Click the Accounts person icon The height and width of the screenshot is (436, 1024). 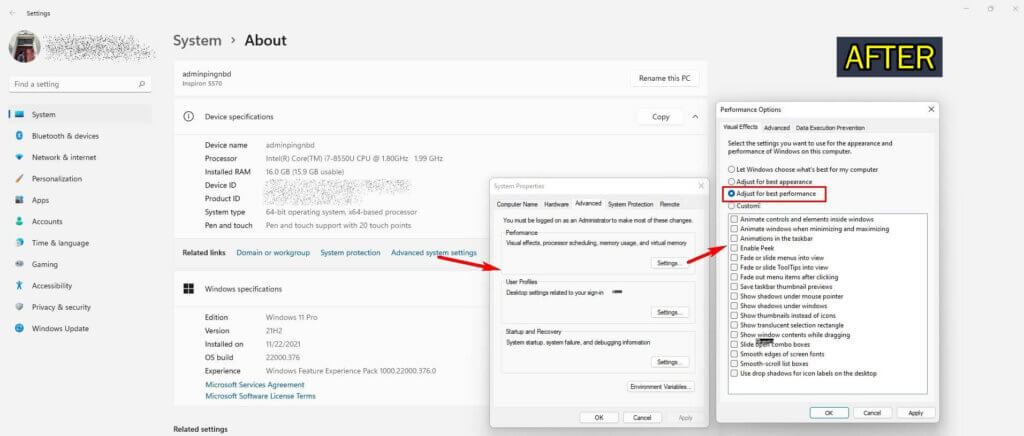[x=19, y=221]
